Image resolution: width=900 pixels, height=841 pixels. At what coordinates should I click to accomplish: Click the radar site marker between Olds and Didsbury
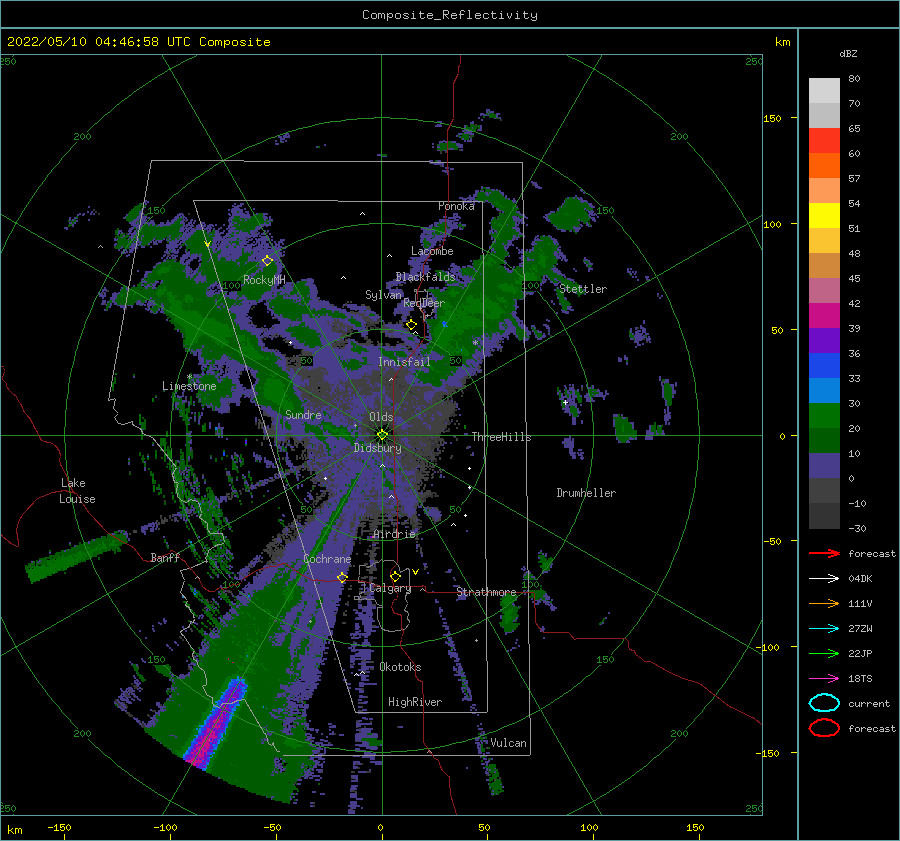382,435
